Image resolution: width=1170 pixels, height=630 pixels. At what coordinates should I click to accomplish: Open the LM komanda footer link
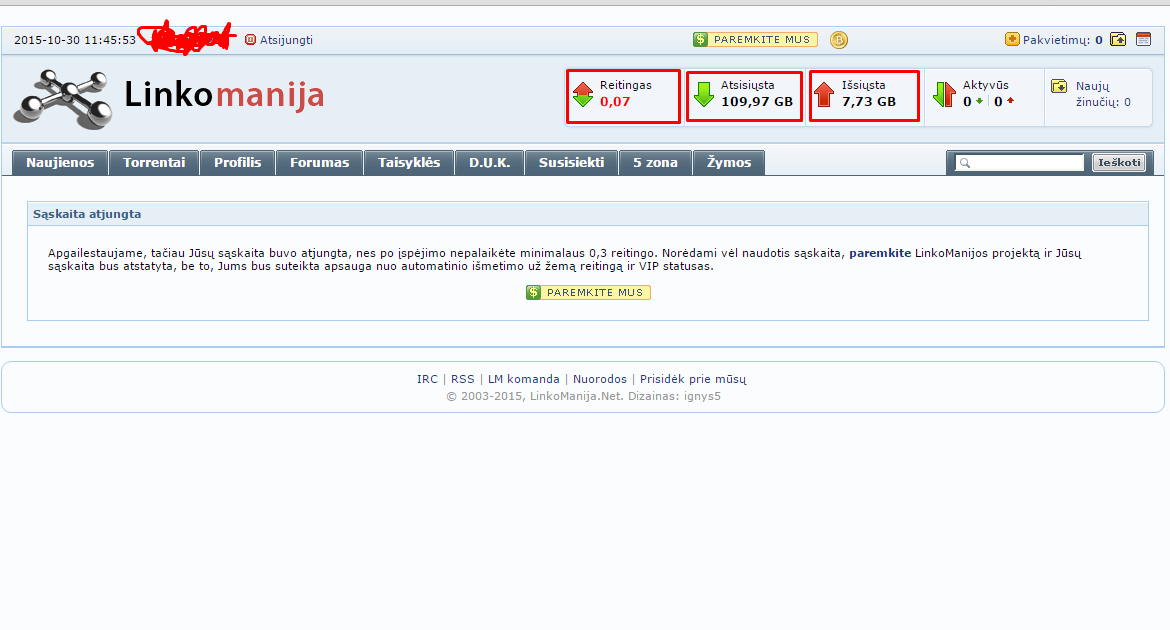(x=524, y=379)
